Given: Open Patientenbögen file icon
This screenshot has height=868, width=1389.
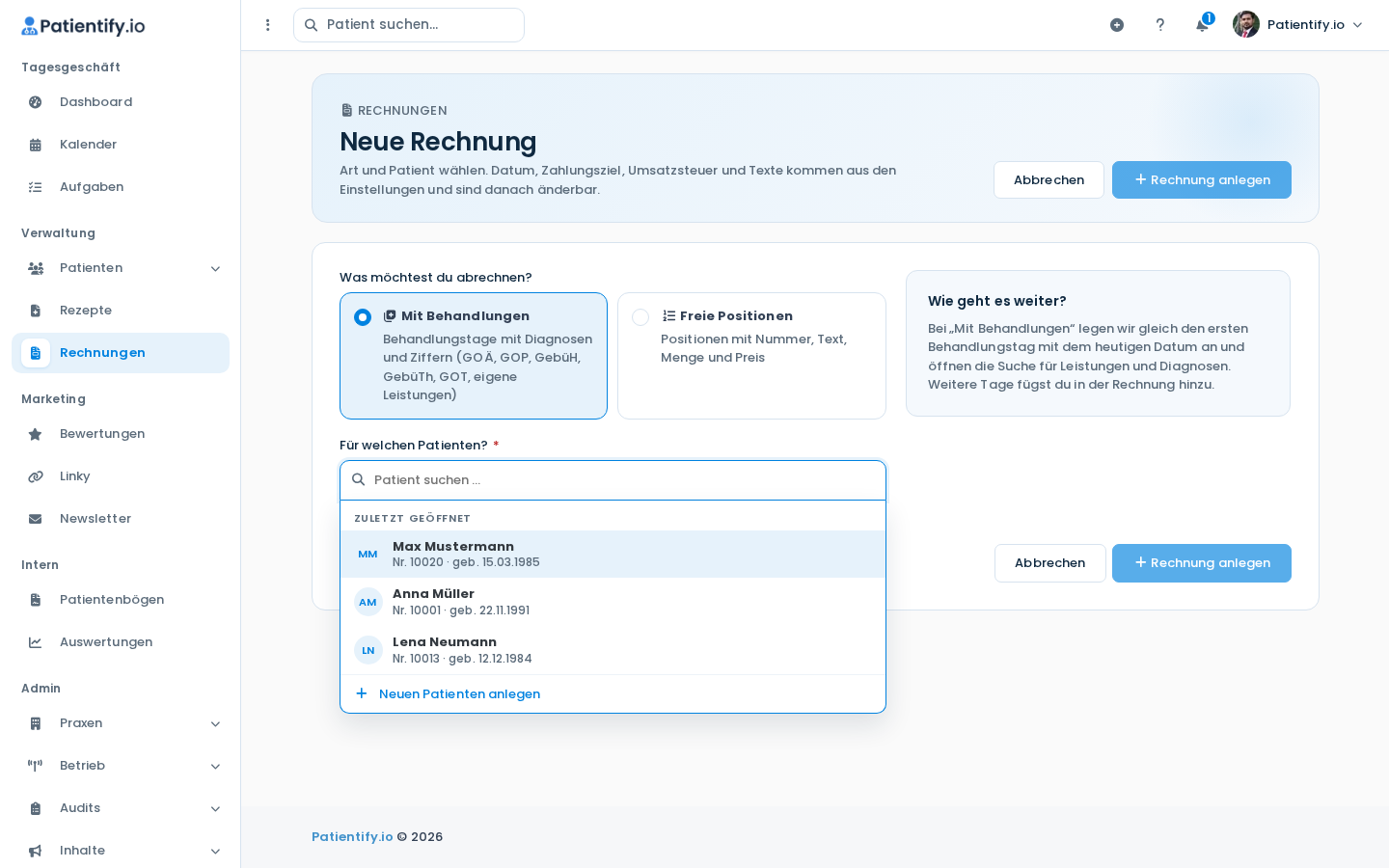Looking at the screenshot, I should coord(36,600).
